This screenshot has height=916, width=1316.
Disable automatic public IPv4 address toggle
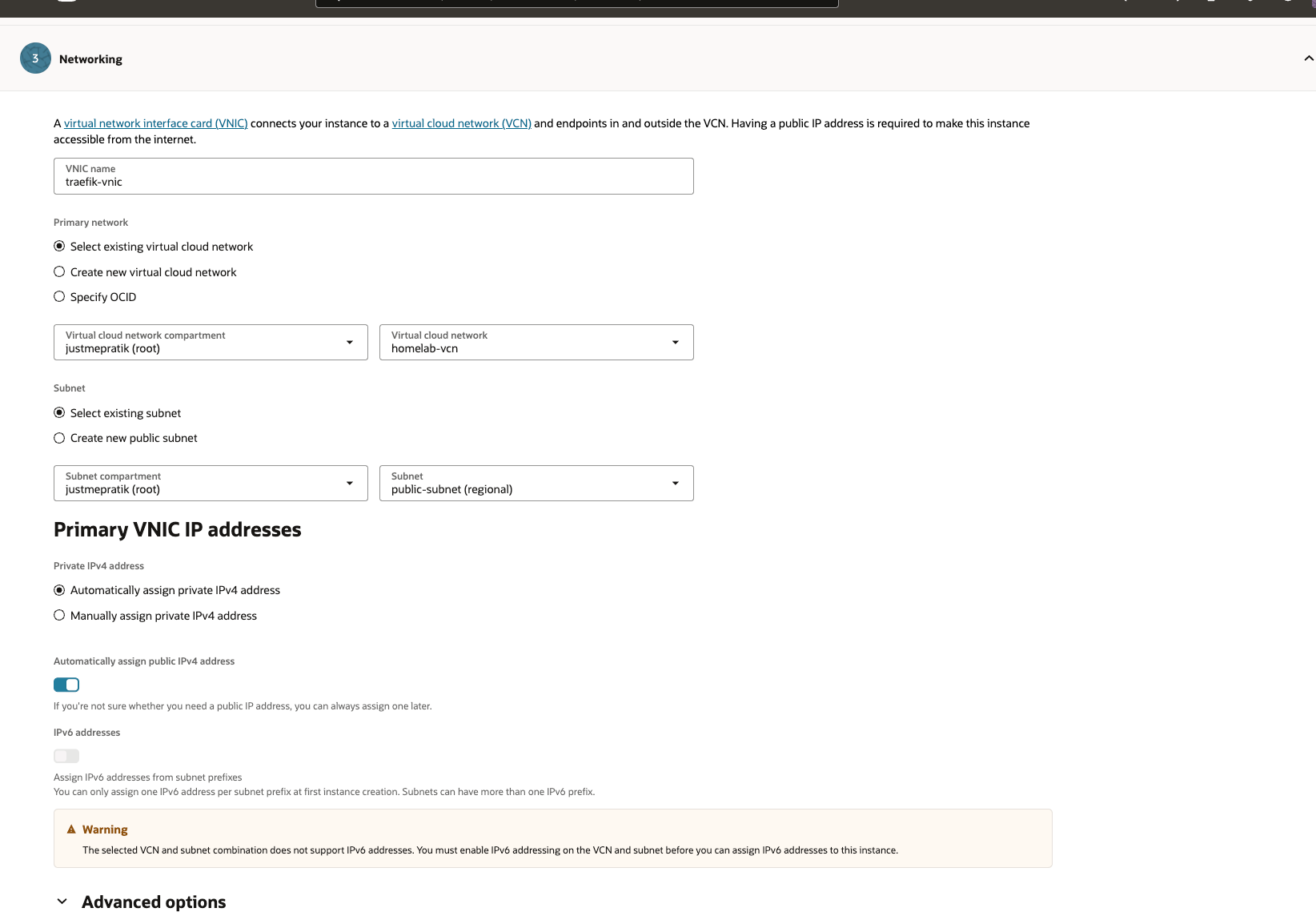point(66,685)
